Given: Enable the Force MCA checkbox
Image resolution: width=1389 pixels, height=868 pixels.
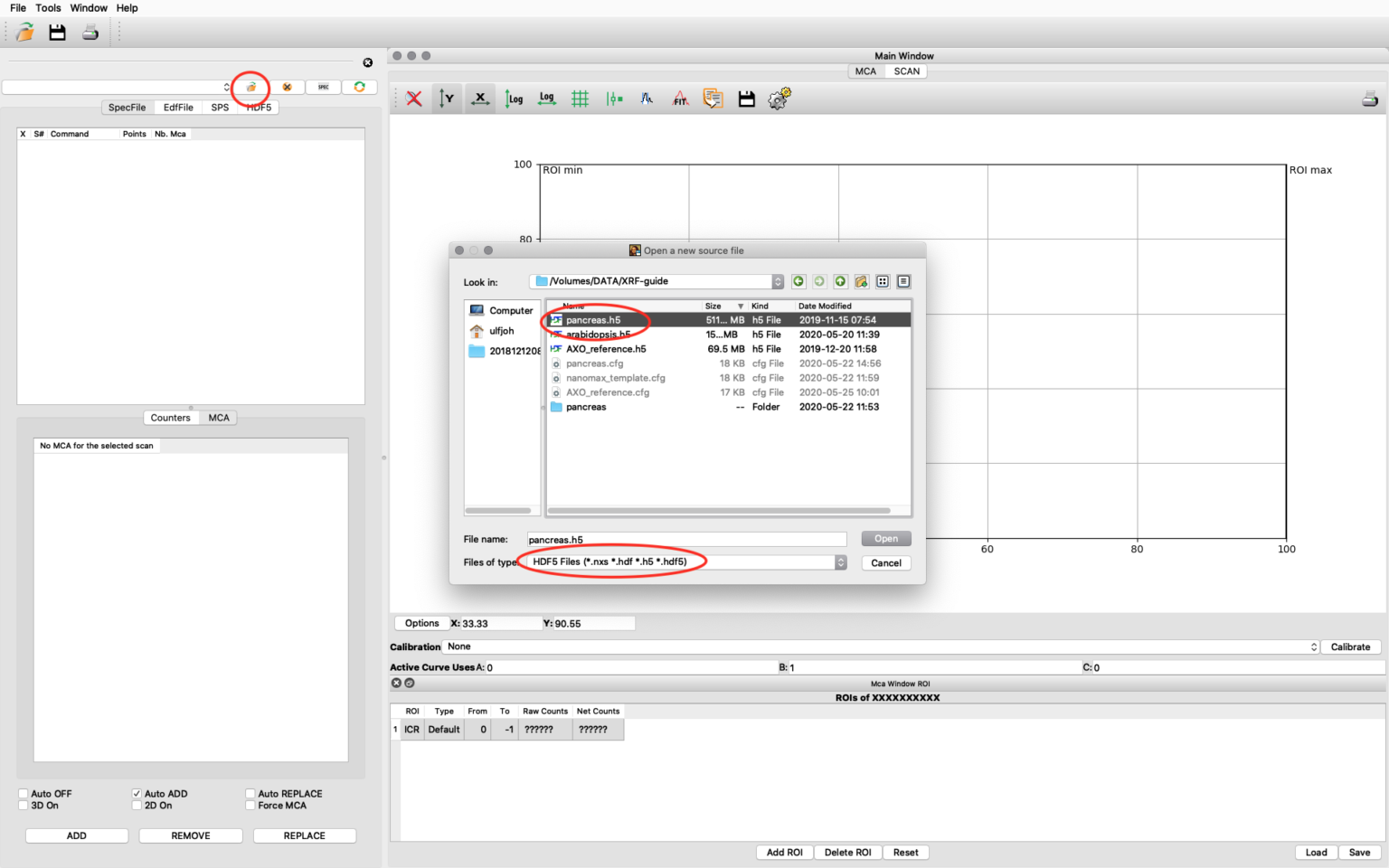Looking at the screenshot, I should pyautogui.click(x=250, y=806).
